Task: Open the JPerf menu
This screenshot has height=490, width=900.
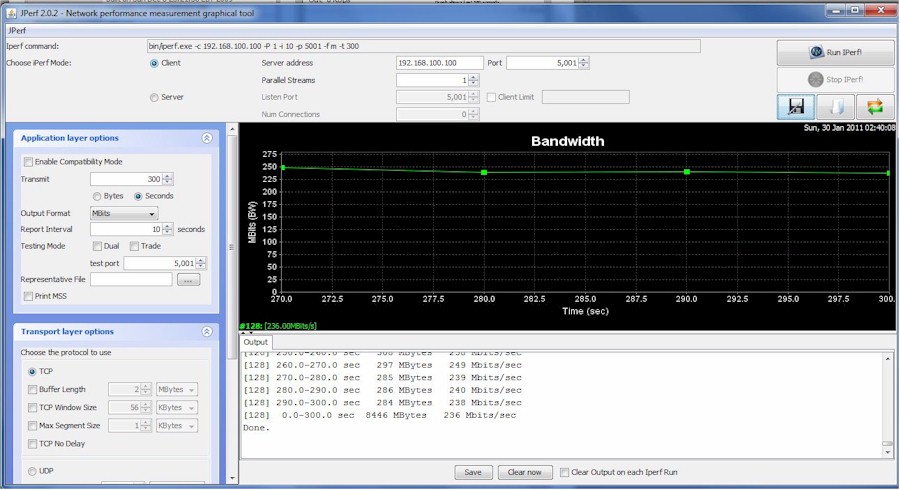Action: 16,30
